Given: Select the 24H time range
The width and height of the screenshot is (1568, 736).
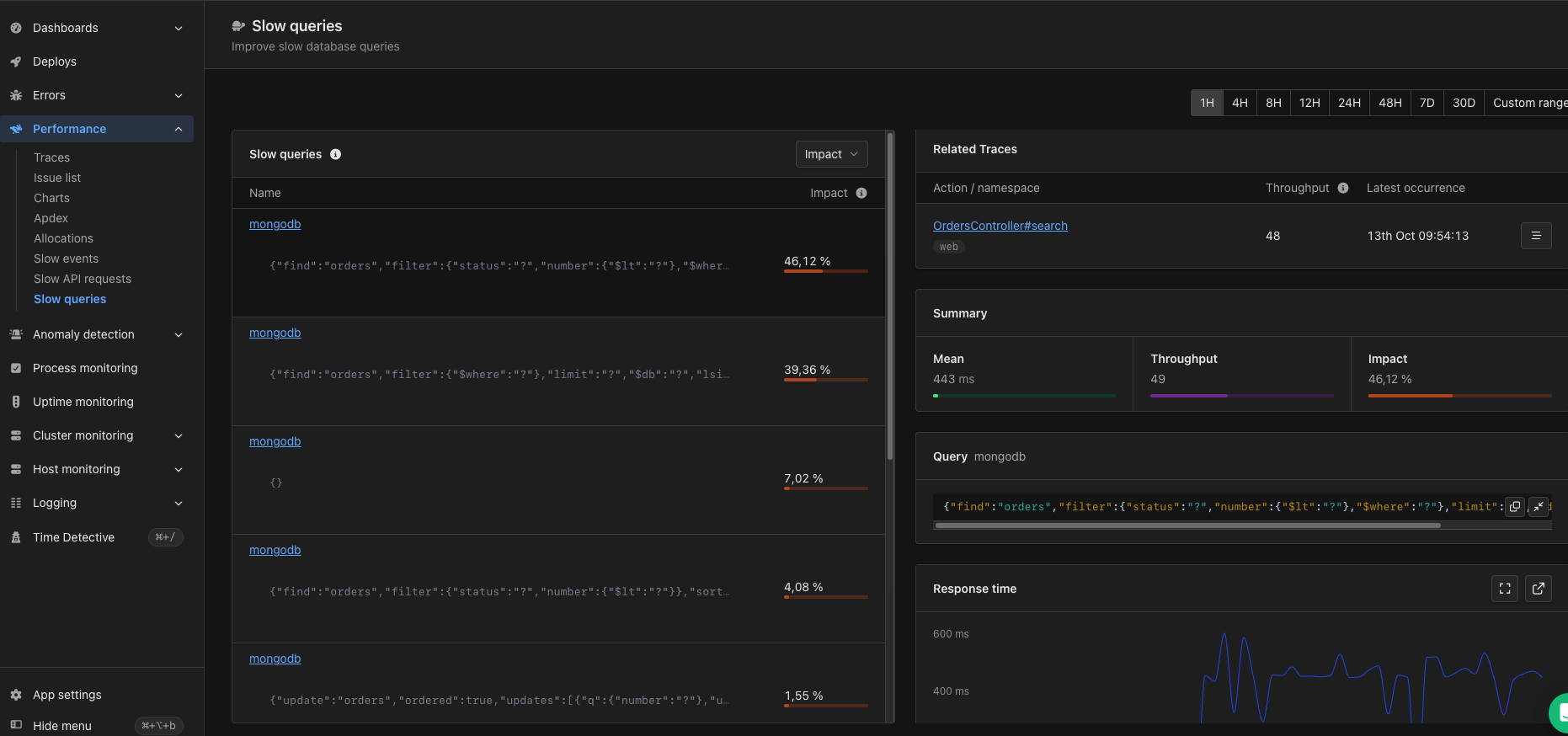Looking at the screenshot, I should (1349, 103).
